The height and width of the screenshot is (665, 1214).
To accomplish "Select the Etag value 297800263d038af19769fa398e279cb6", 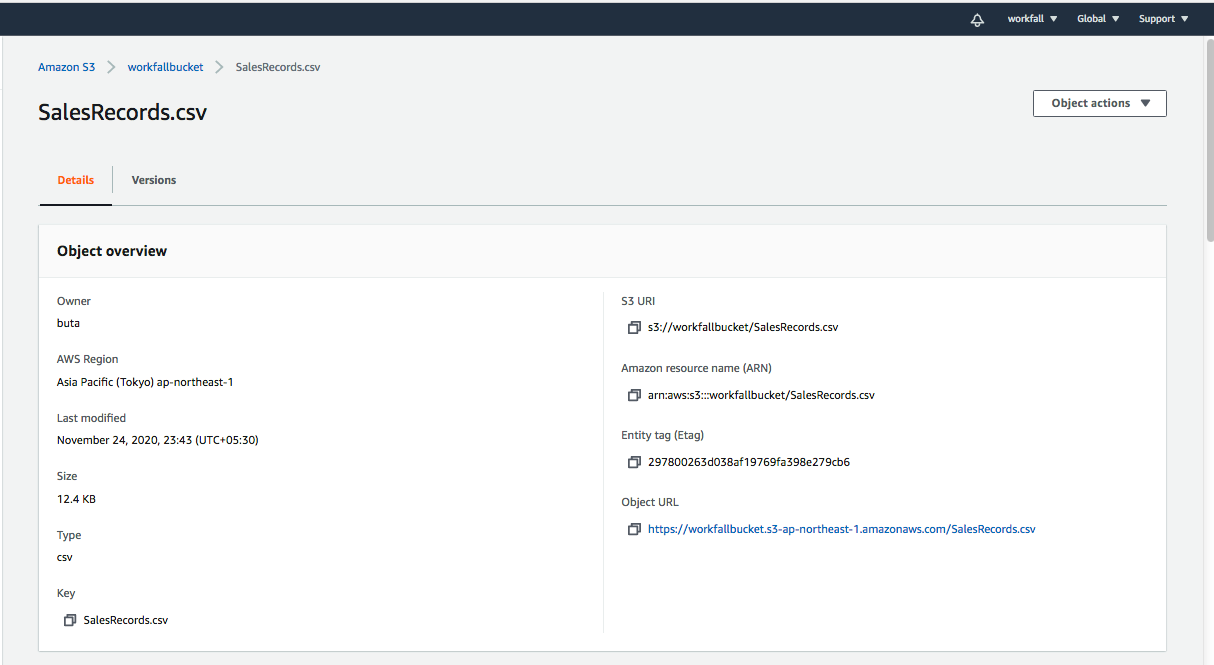I will tap(749, 462).
